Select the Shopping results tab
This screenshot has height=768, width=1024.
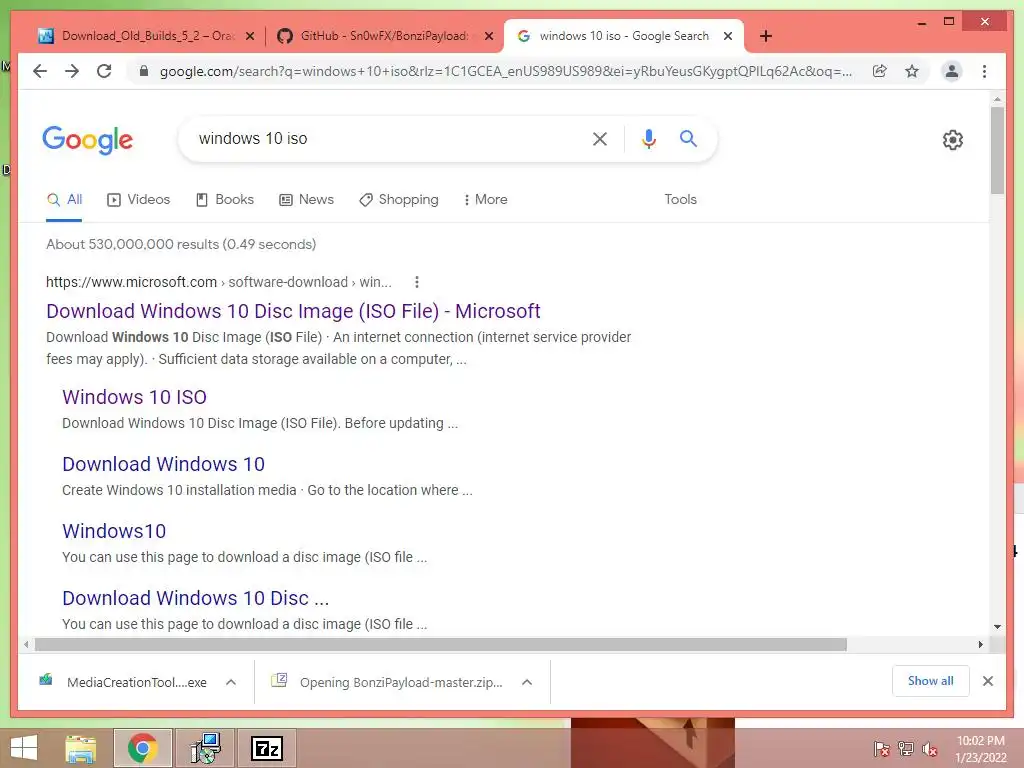(399, 199)
